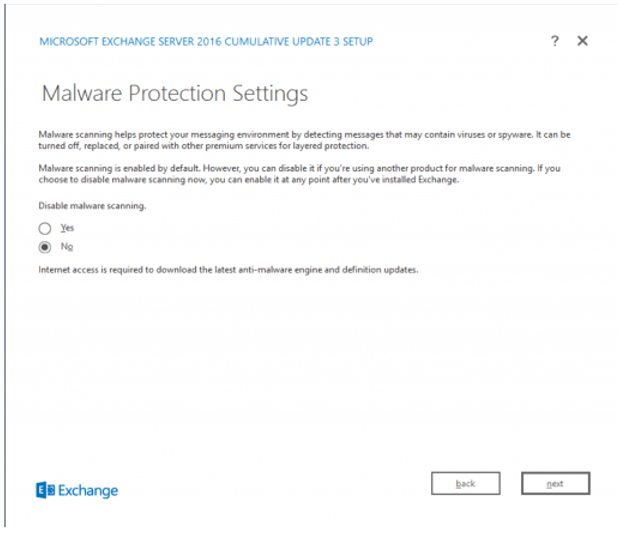Click the Microsoft Exchange Server 2016 setup title

click(x=206, y=42)
